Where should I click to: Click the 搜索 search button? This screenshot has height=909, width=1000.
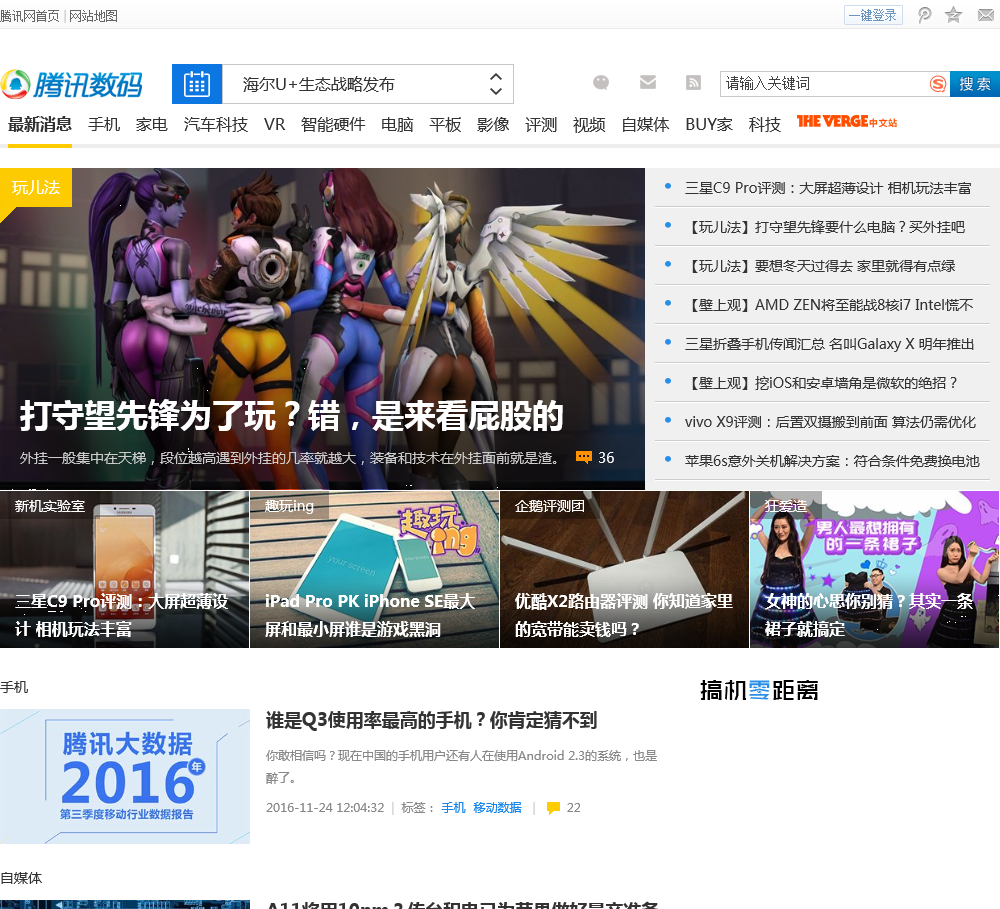[x=975, y=84]
